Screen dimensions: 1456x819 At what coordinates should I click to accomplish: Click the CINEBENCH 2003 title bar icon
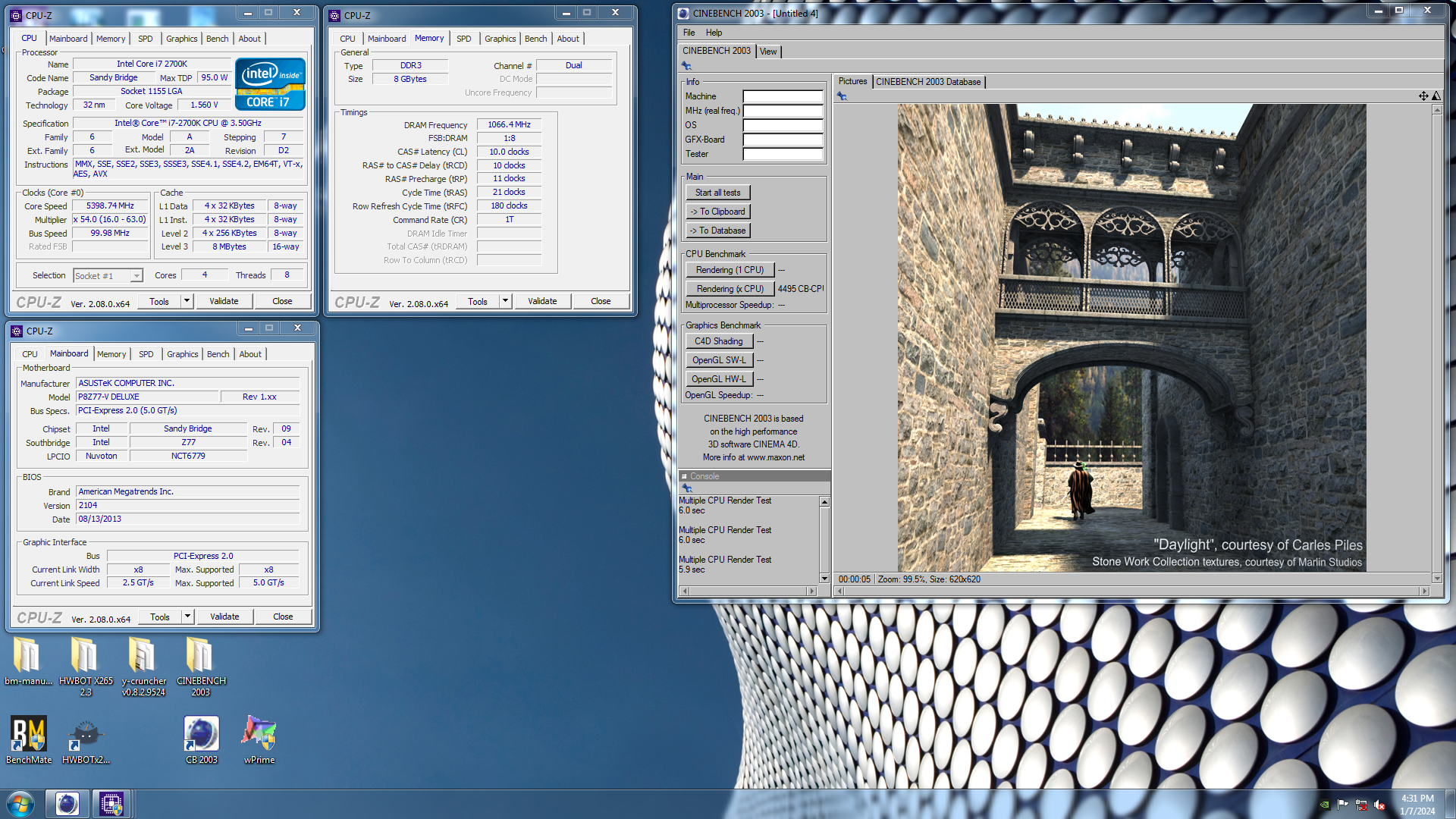pos(683,13)
